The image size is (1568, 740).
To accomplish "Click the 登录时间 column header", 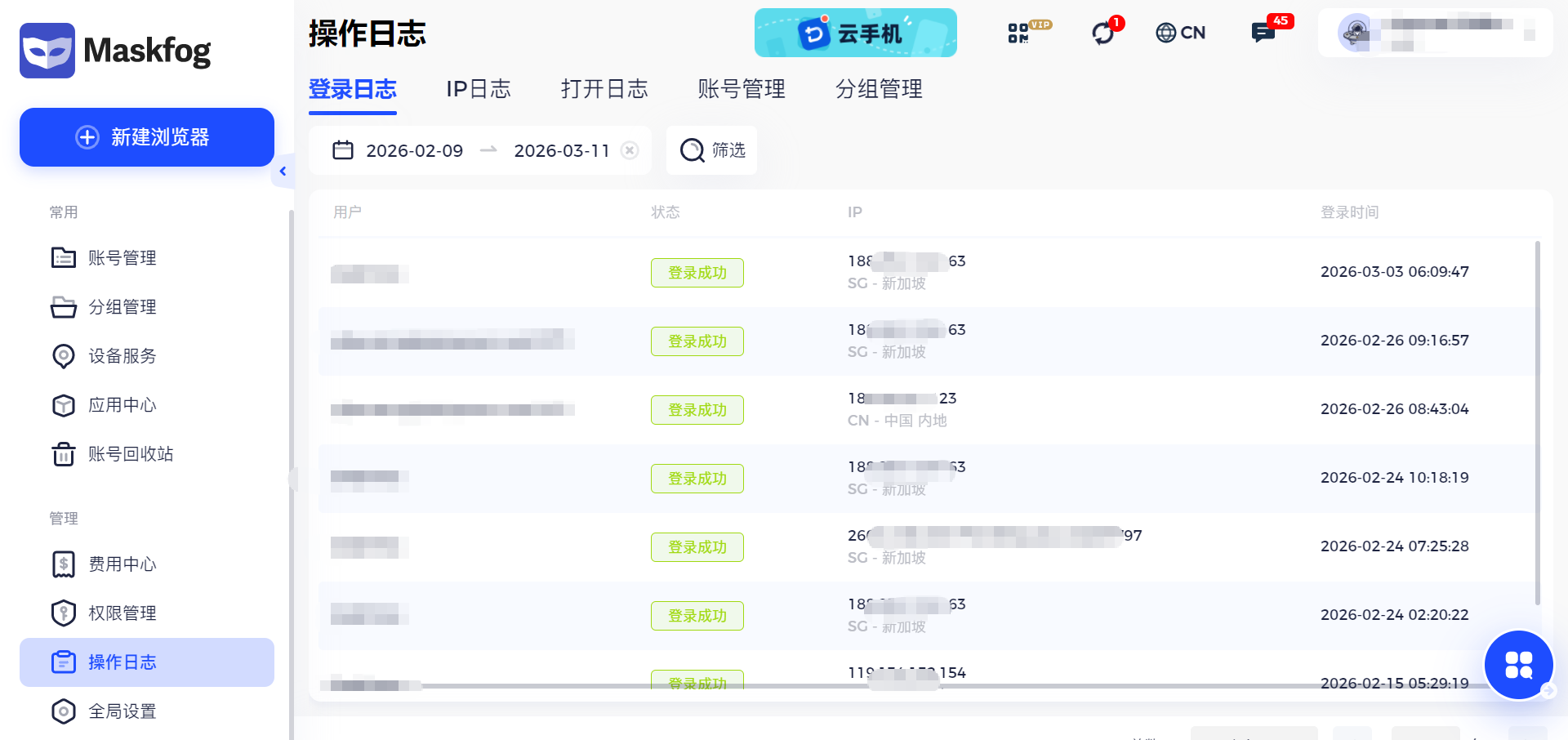I will (1350, 212).
